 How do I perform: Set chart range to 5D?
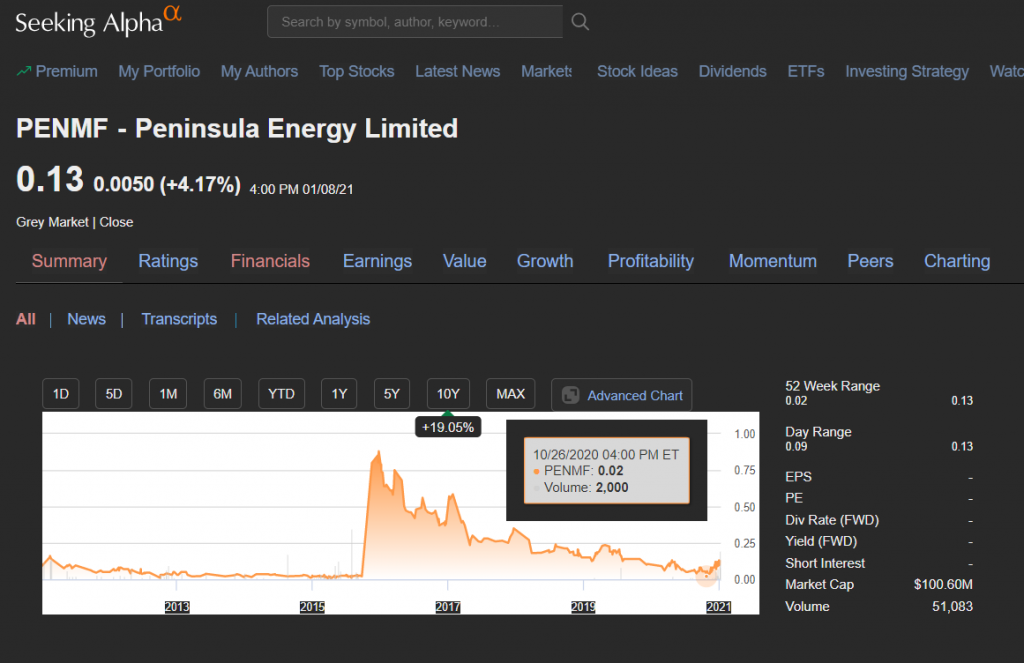pos(114,394)
